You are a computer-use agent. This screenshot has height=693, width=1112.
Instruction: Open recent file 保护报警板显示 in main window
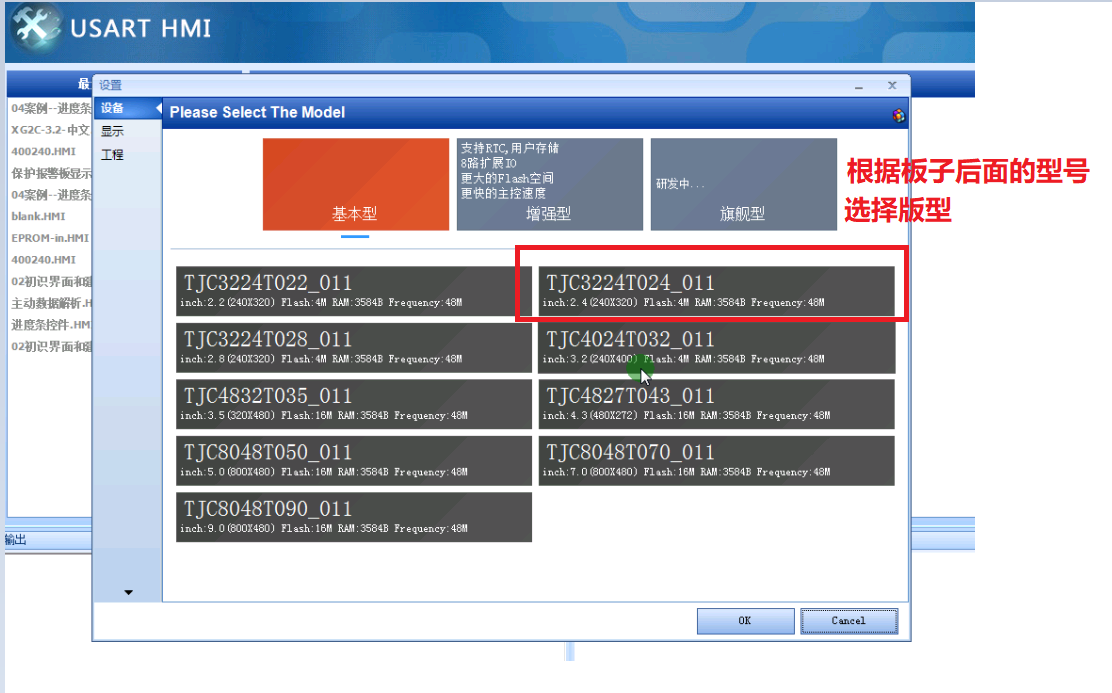[x=51, y=173]
